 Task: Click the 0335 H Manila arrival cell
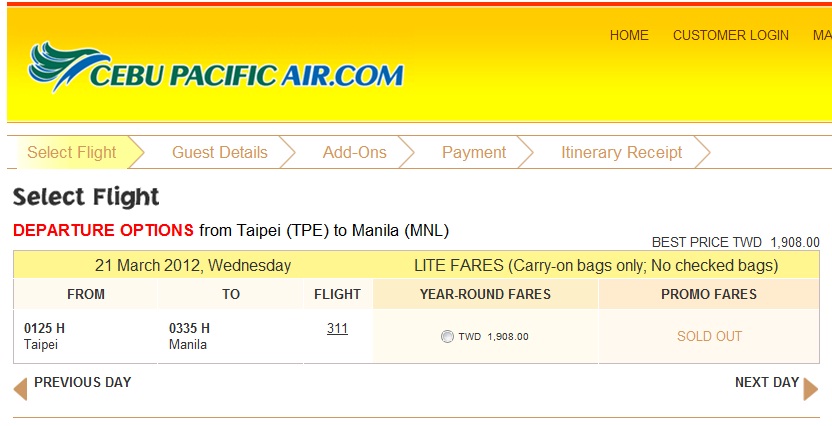tap(230, 336)
